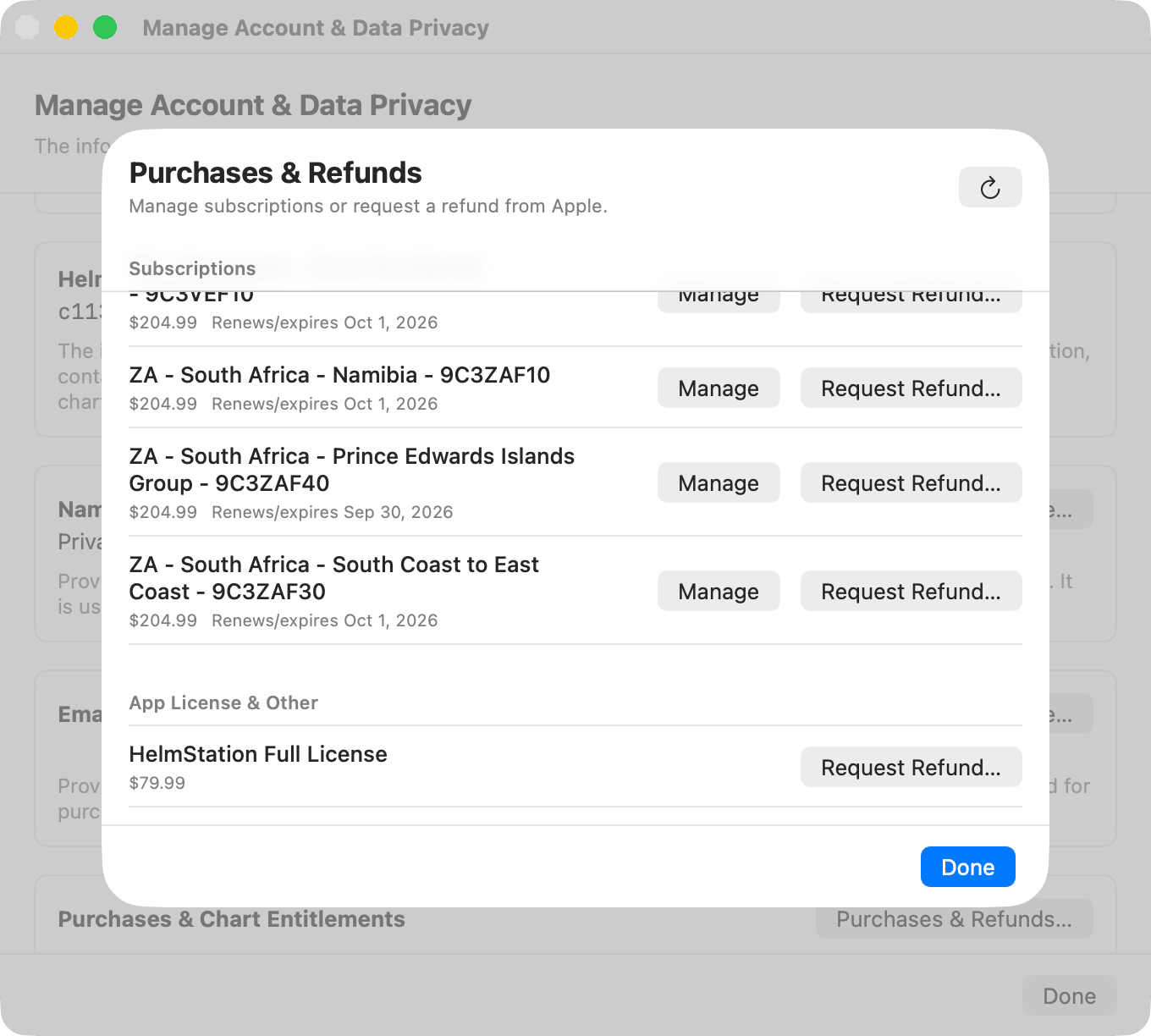Manage the Prince Edwards Islands Group subscription
Screen dimensions: 1151x1036
pos(719,483)
